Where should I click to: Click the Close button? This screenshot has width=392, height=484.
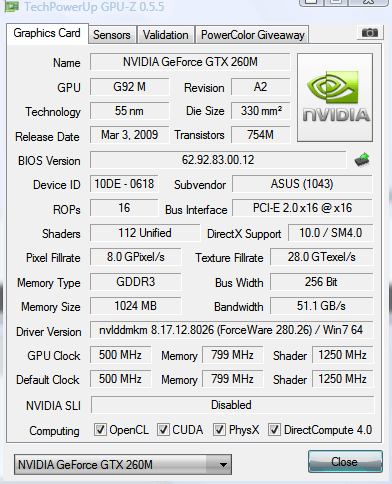tap(345, 462)
